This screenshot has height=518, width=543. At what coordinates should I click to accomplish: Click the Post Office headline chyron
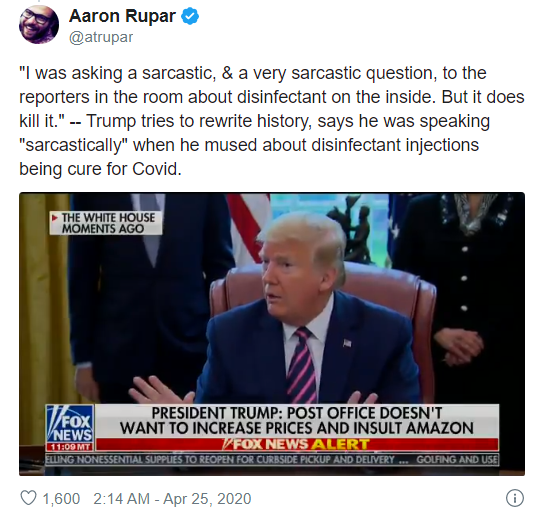coord(297,421)
